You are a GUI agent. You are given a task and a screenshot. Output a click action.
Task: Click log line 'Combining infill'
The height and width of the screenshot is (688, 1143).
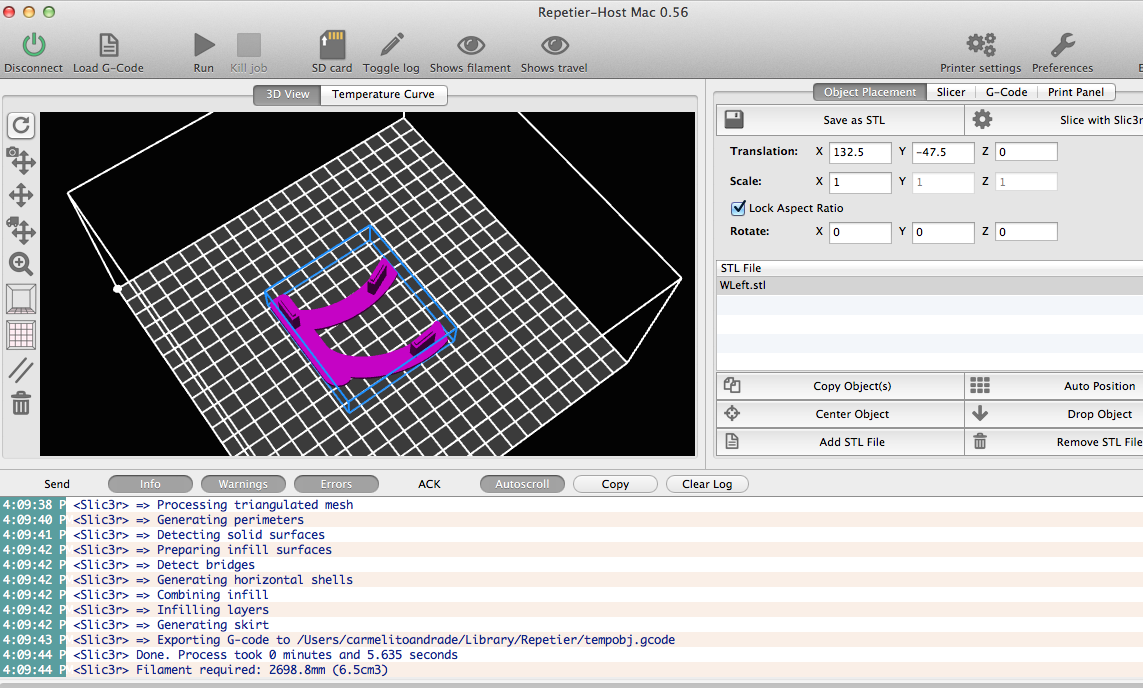click(x=213, y=595)
